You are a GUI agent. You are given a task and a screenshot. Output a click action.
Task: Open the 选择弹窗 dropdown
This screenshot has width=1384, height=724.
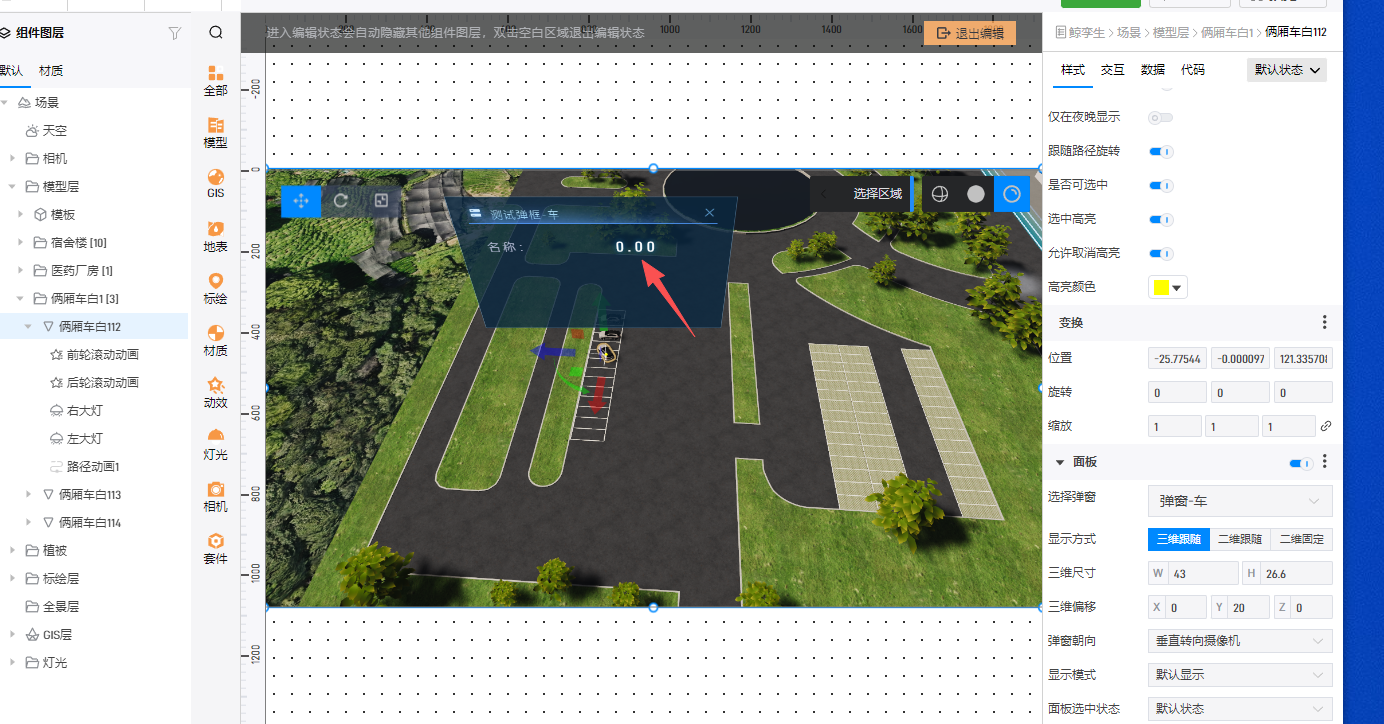click(x=1239, y=500)
